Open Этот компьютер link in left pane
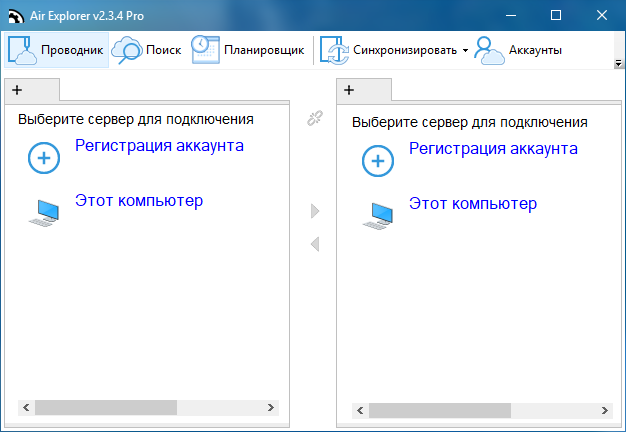The width and height of the screenshot is (626, 432). point(139,200)
